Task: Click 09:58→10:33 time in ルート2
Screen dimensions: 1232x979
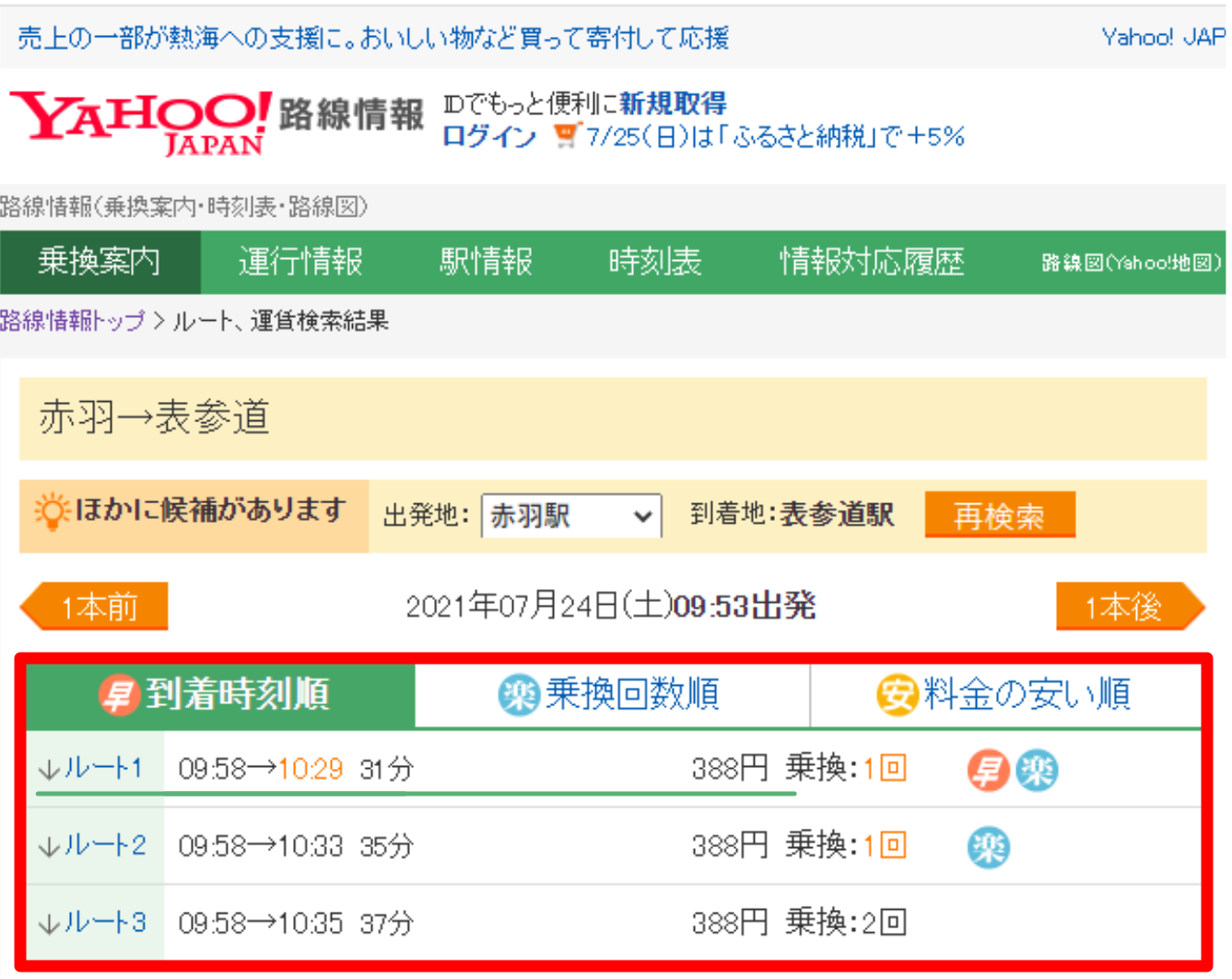Action: tap(261, 846)
